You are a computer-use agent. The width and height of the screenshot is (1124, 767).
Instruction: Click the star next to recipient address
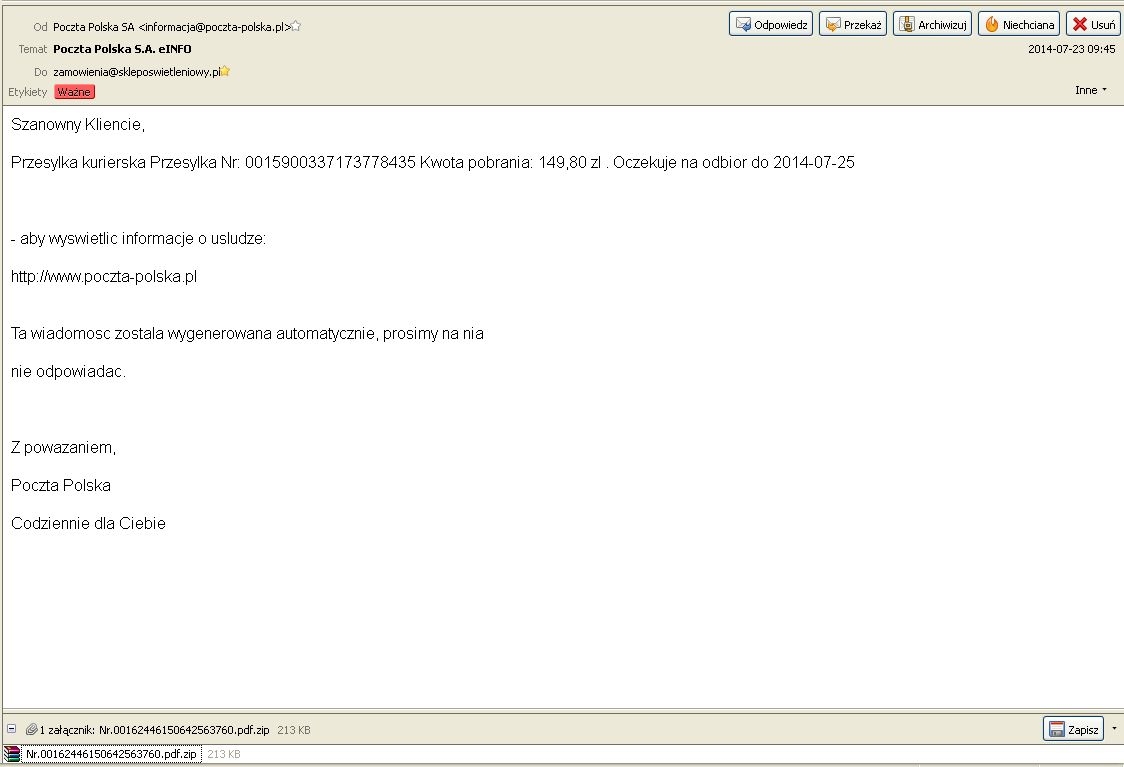[225, 71]
